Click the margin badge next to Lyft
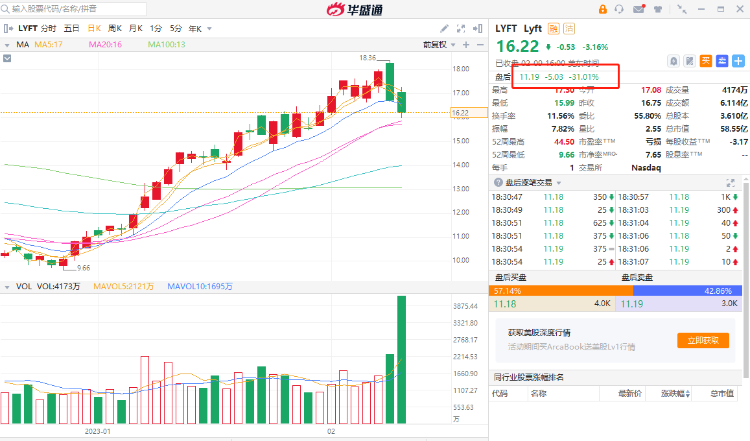The width and height of the screenshot is (750, 441). click(x=553, y=29)
